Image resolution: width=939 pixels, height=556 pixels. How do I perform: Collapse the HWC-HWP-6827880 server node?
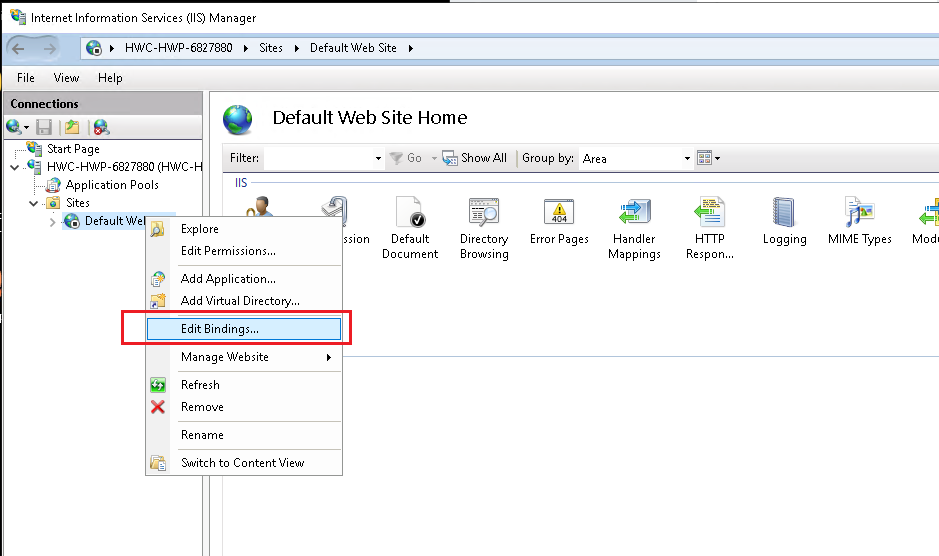click(15, 167)
